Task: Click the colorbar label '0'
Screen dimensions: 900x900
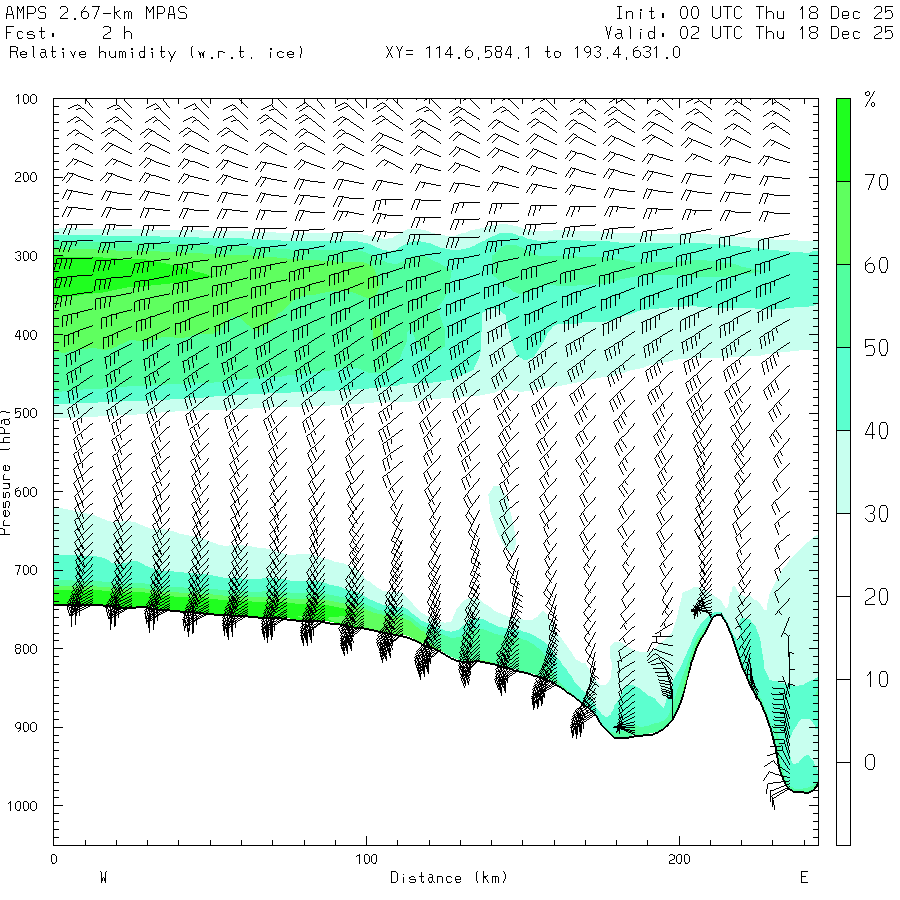Action: tap(870, 762)
